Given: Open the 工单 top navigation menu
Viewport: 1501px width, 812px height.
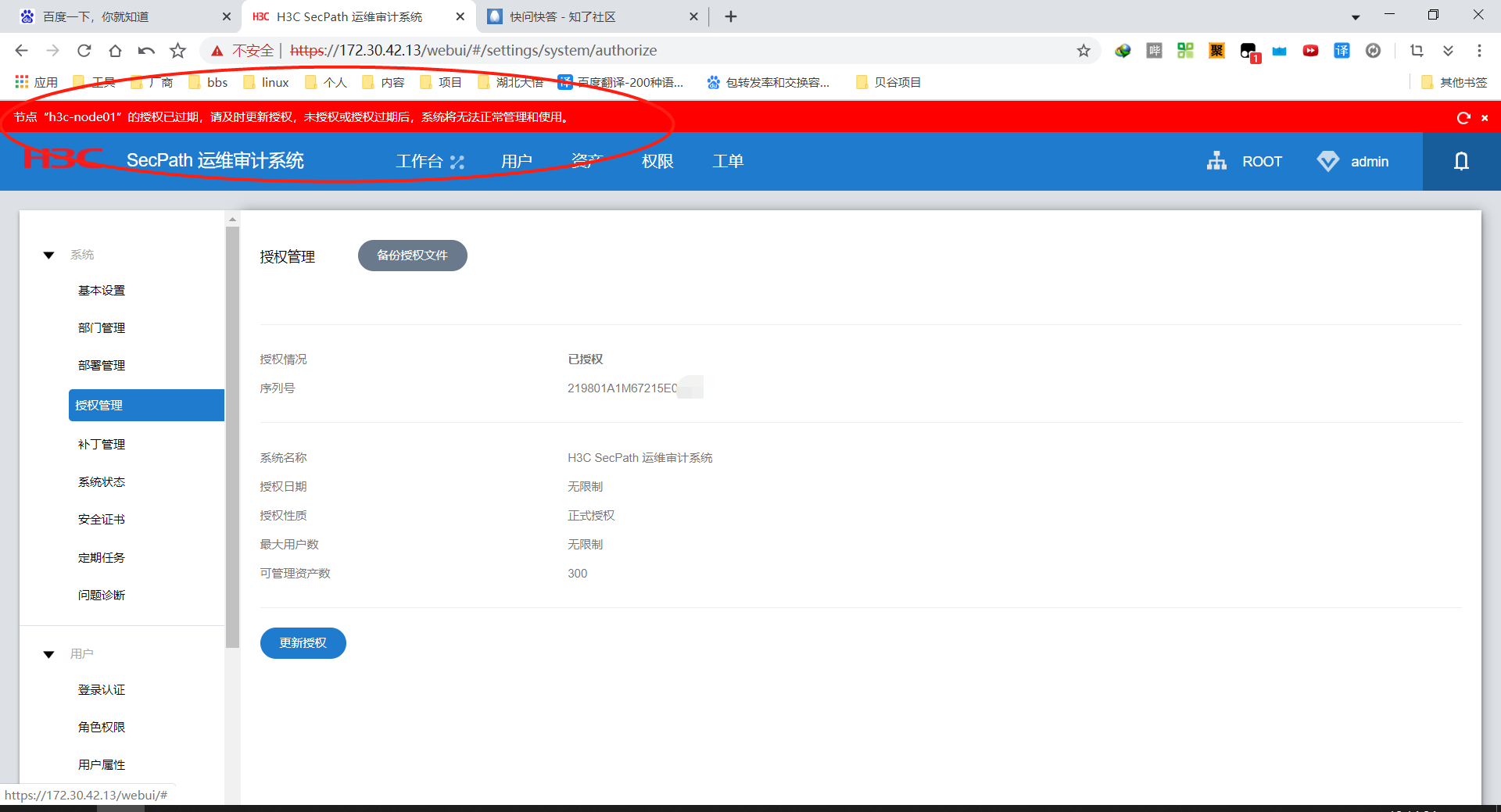Looking at the screenshot, I should point(728,161).
